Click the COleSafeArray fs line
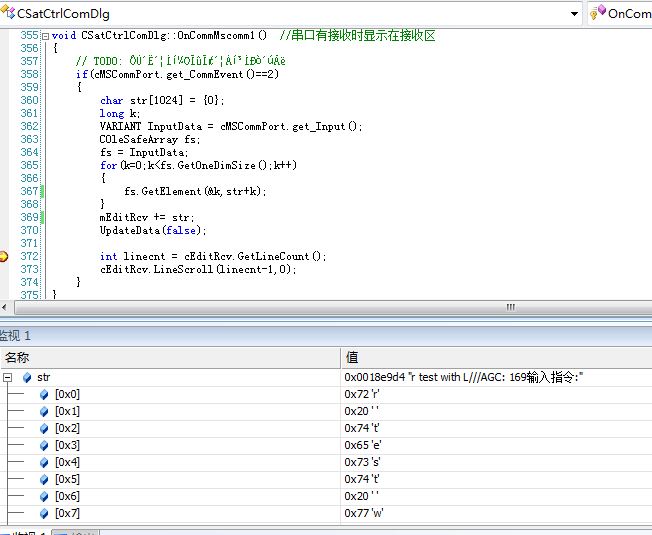The image size is (652, 535). click(x=150, y=140)
